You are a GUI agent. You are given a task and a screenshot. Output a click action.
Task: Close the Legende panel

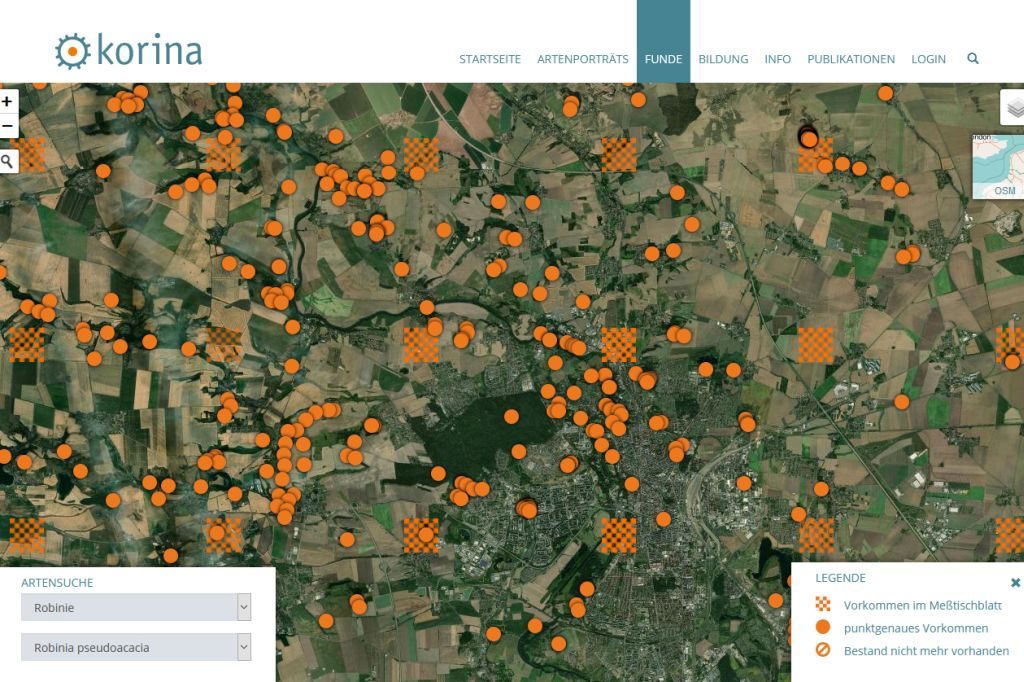[1015, 582]
